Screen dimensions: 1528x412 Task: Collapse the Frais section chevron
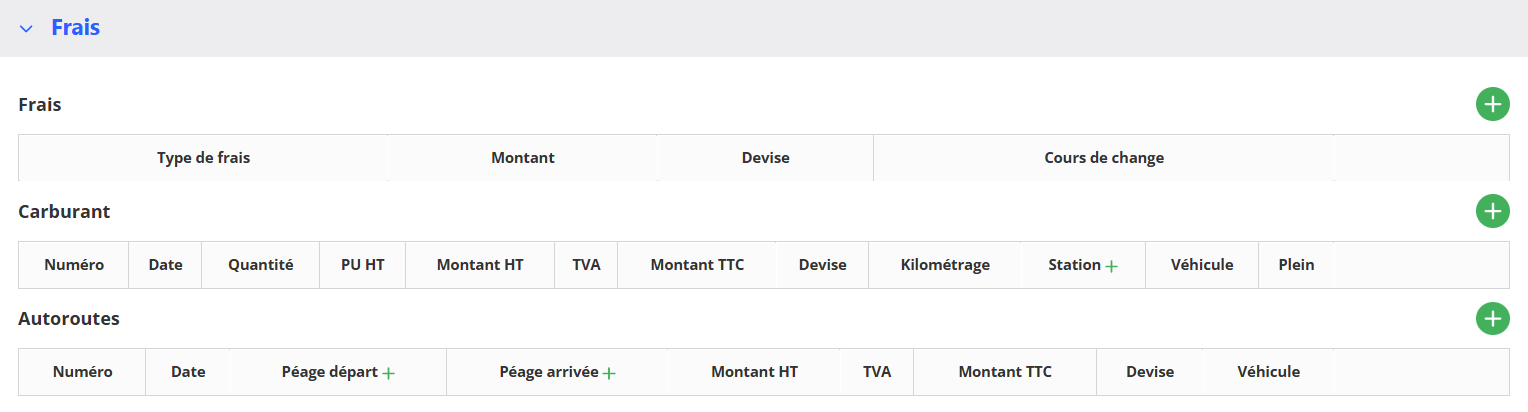point(26,29)
